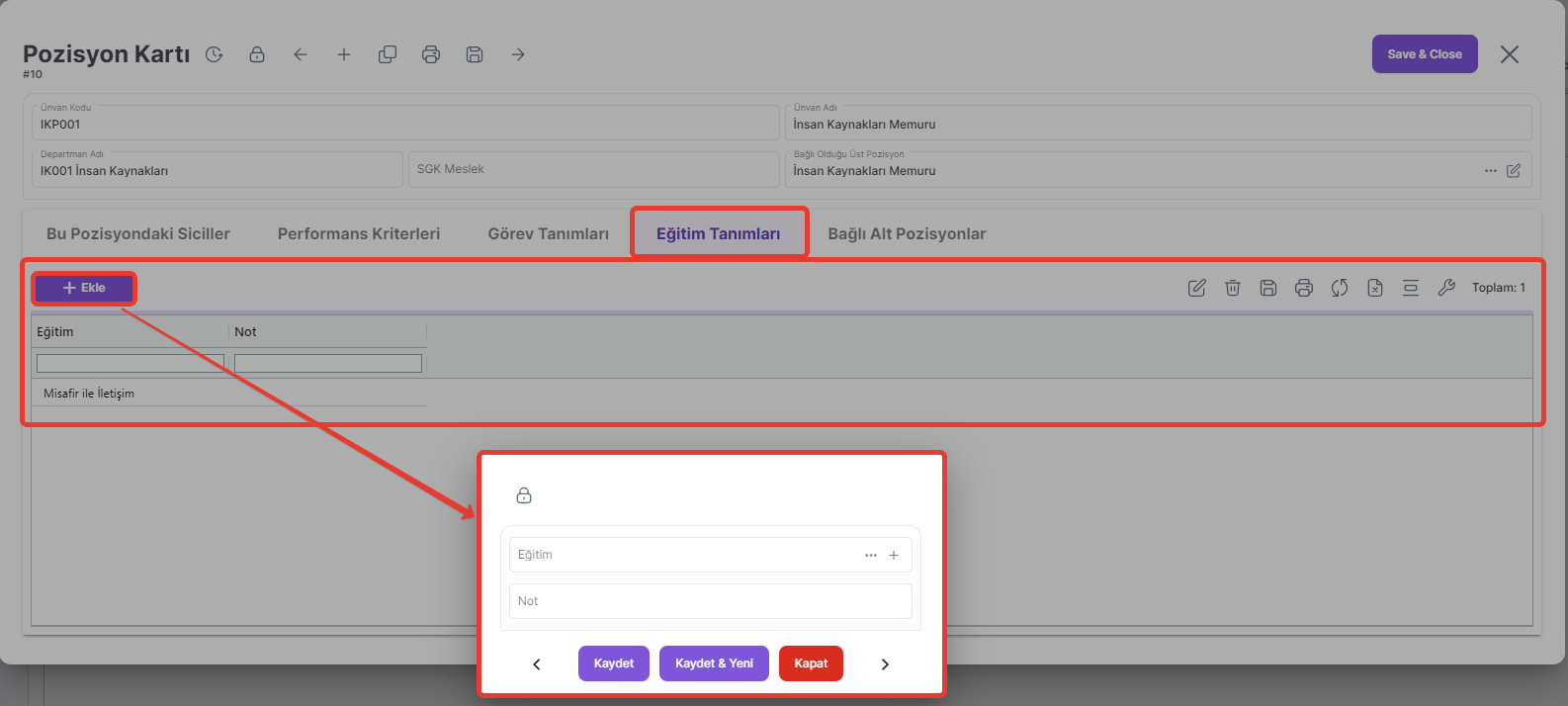Click the Not field in popup

[710, 601]
